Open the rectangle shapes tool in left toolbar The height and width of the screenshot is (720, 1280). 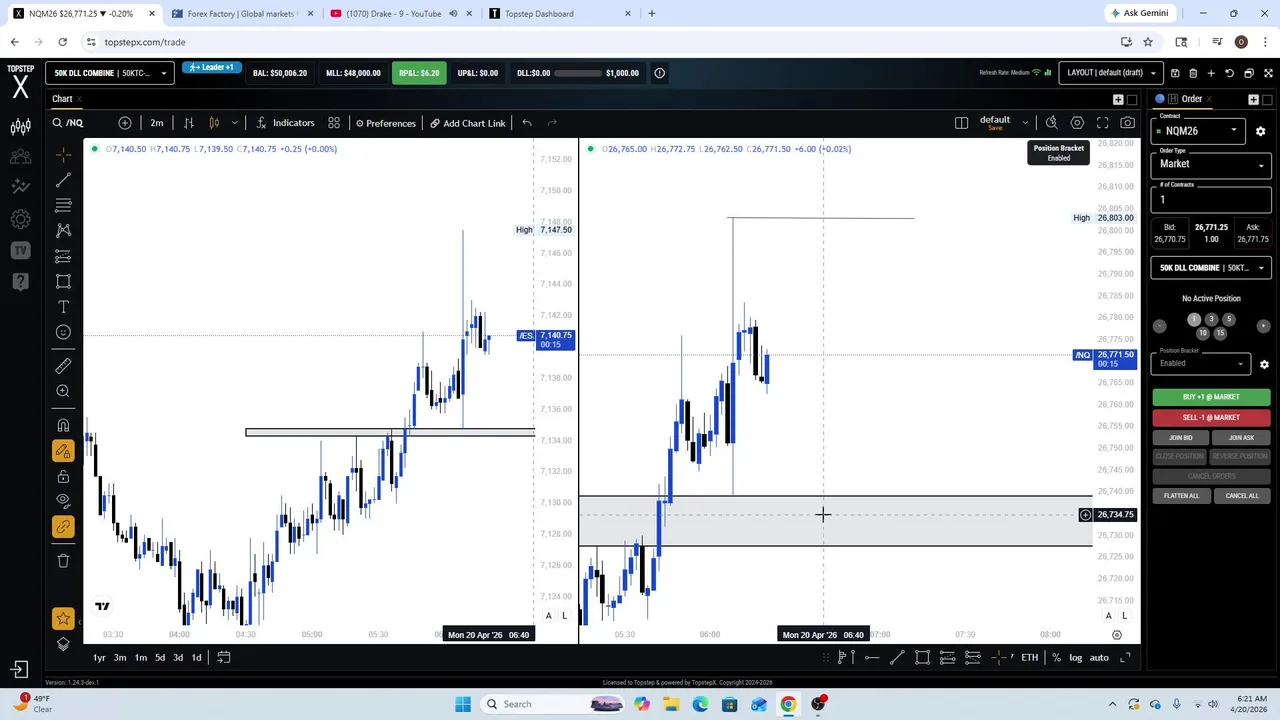63,281
